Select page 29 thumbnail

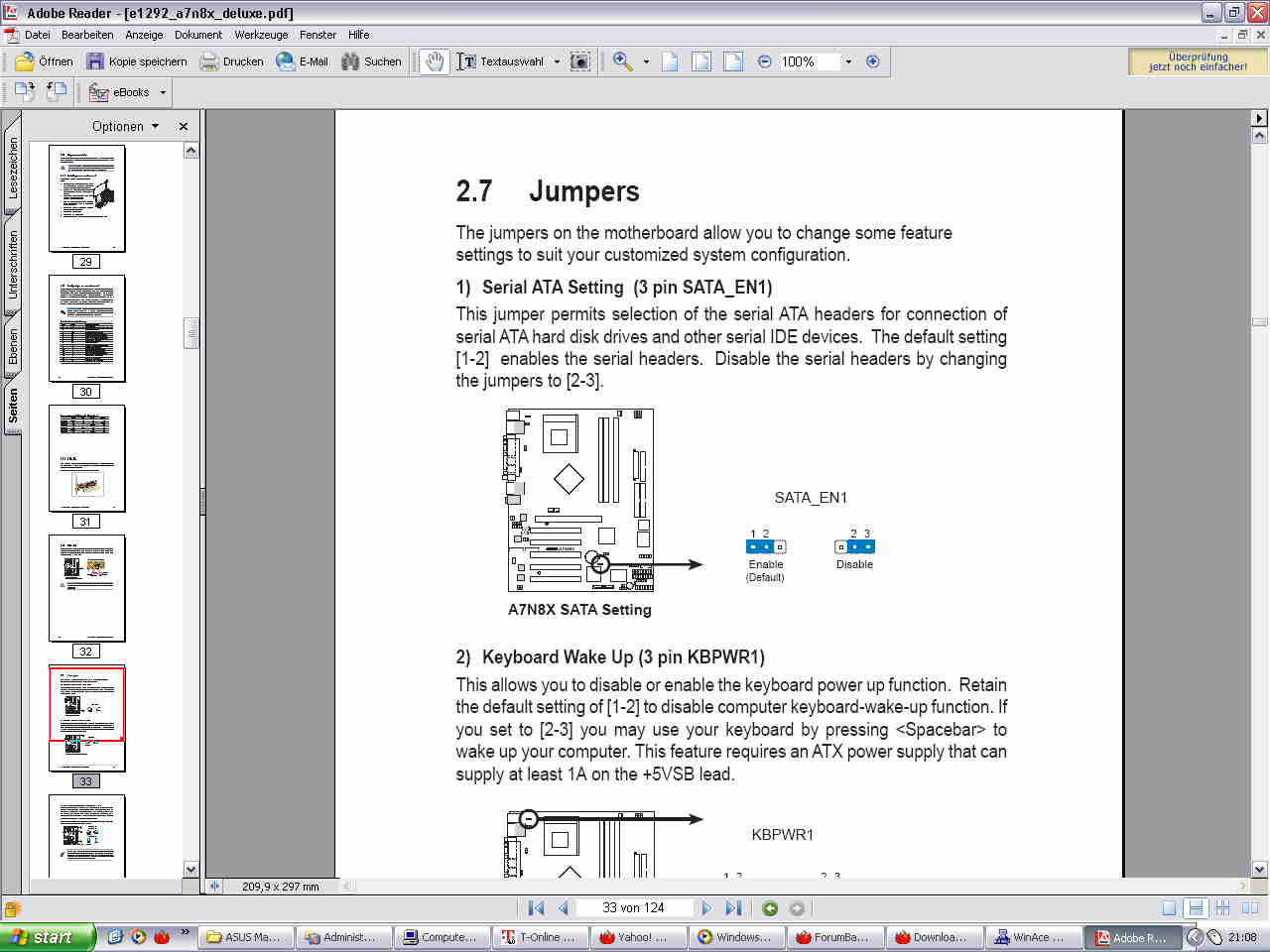pyautogui.click(x=87, y=198)
